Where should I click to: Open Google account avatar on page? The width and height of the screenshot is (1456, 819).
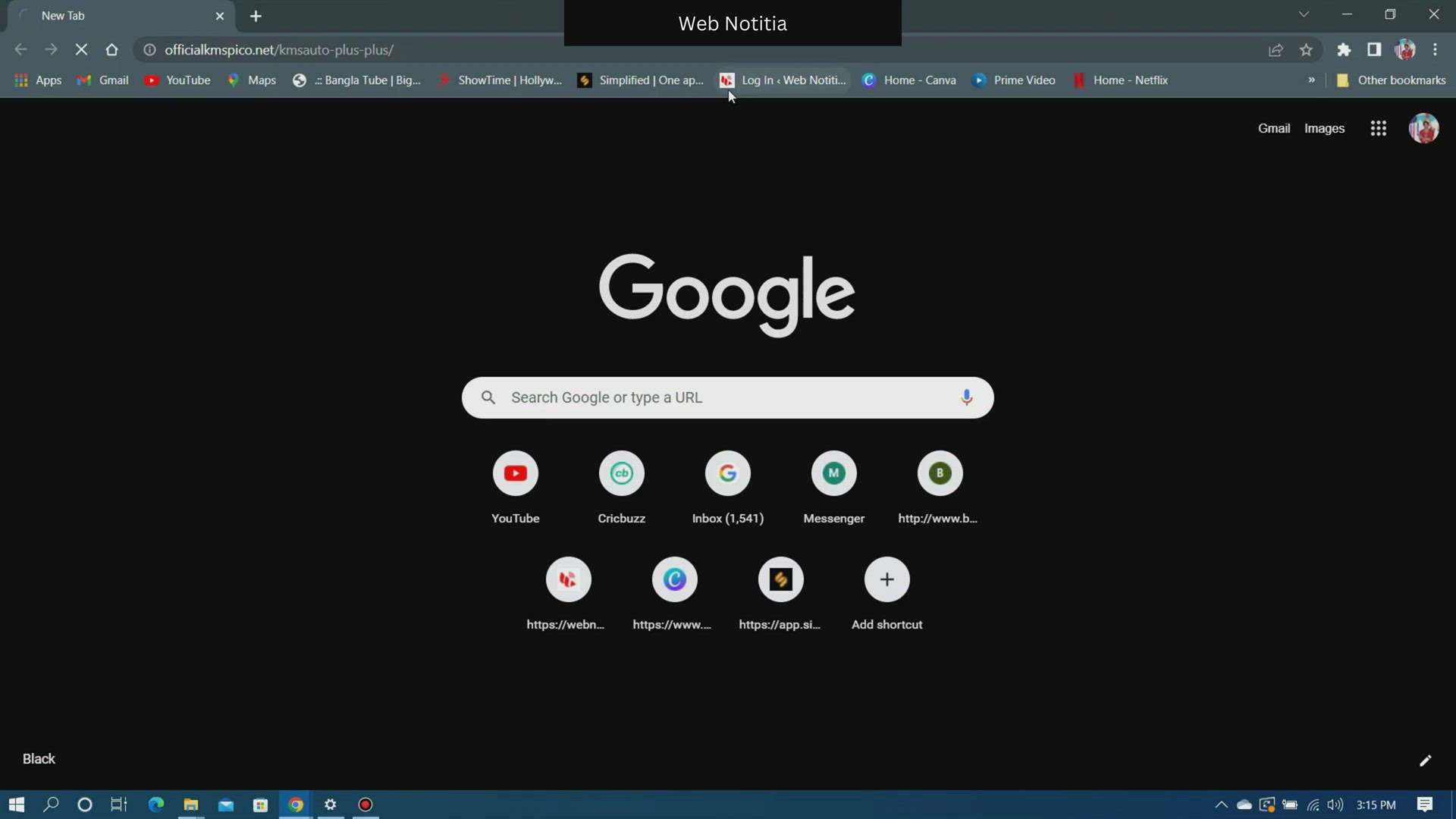coord(1423,128)
